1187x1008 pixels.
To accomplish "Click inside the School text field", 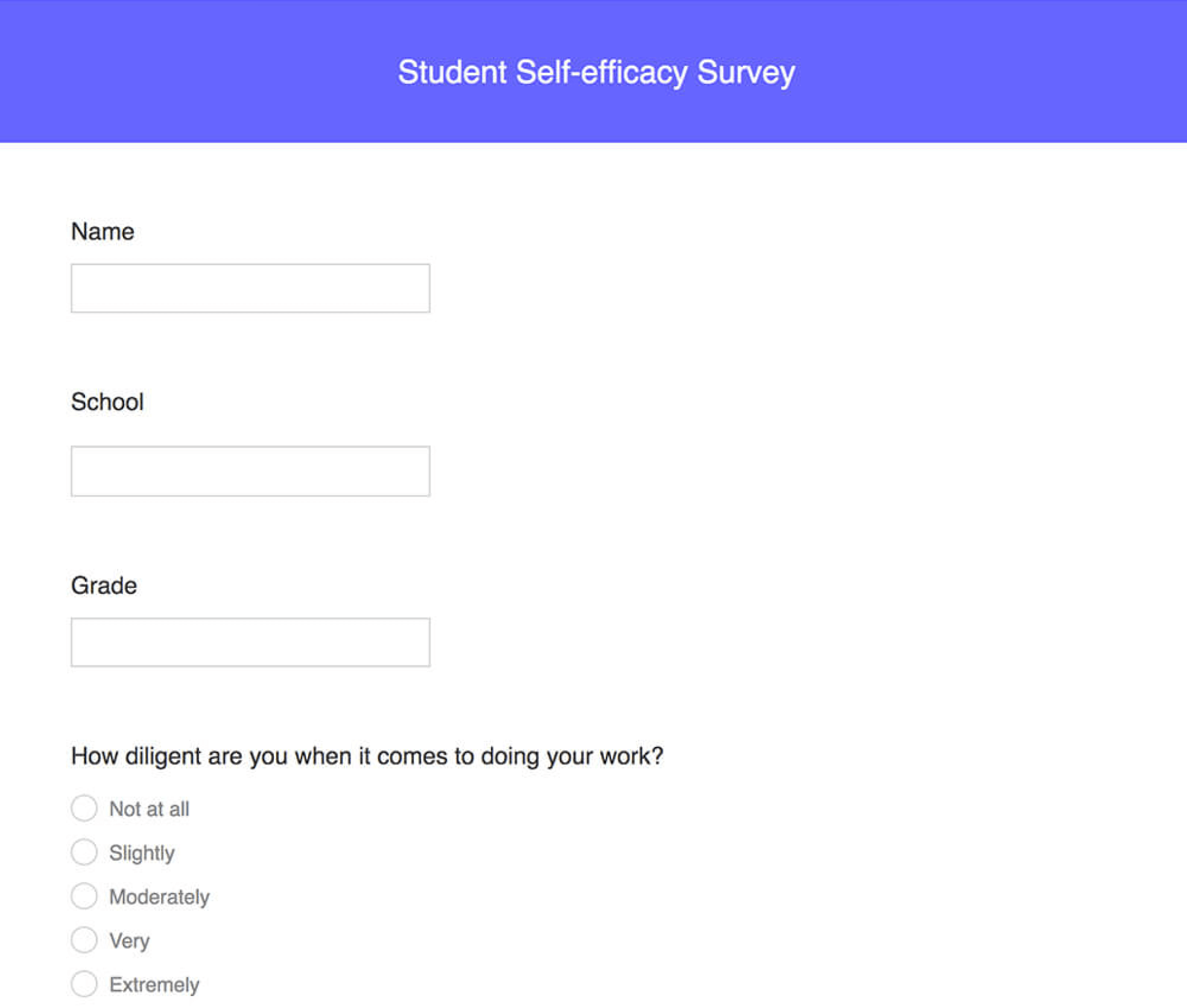I will coord(250,470).
